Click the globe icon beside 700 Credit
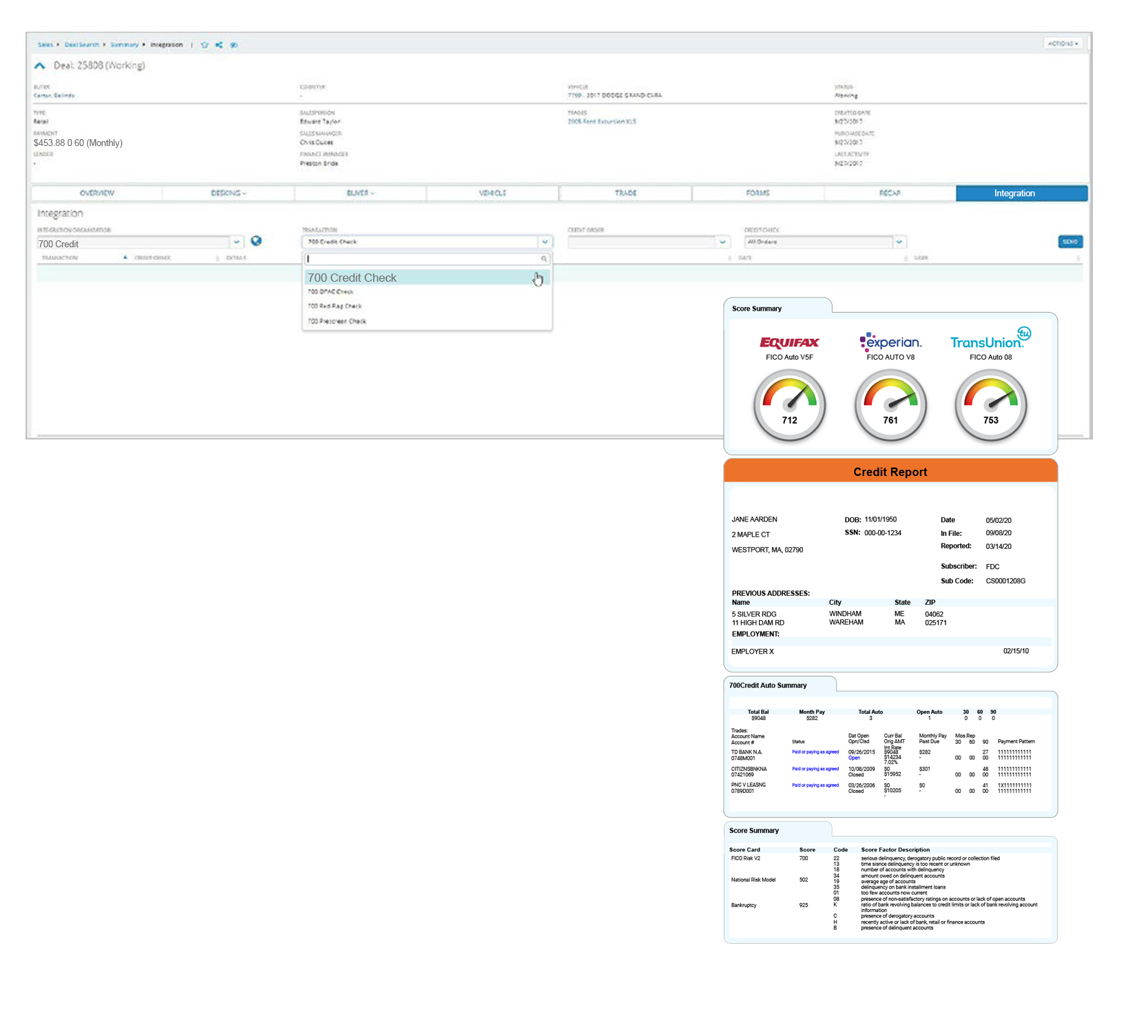The image size is (1148, 1036). pos(256,241)
